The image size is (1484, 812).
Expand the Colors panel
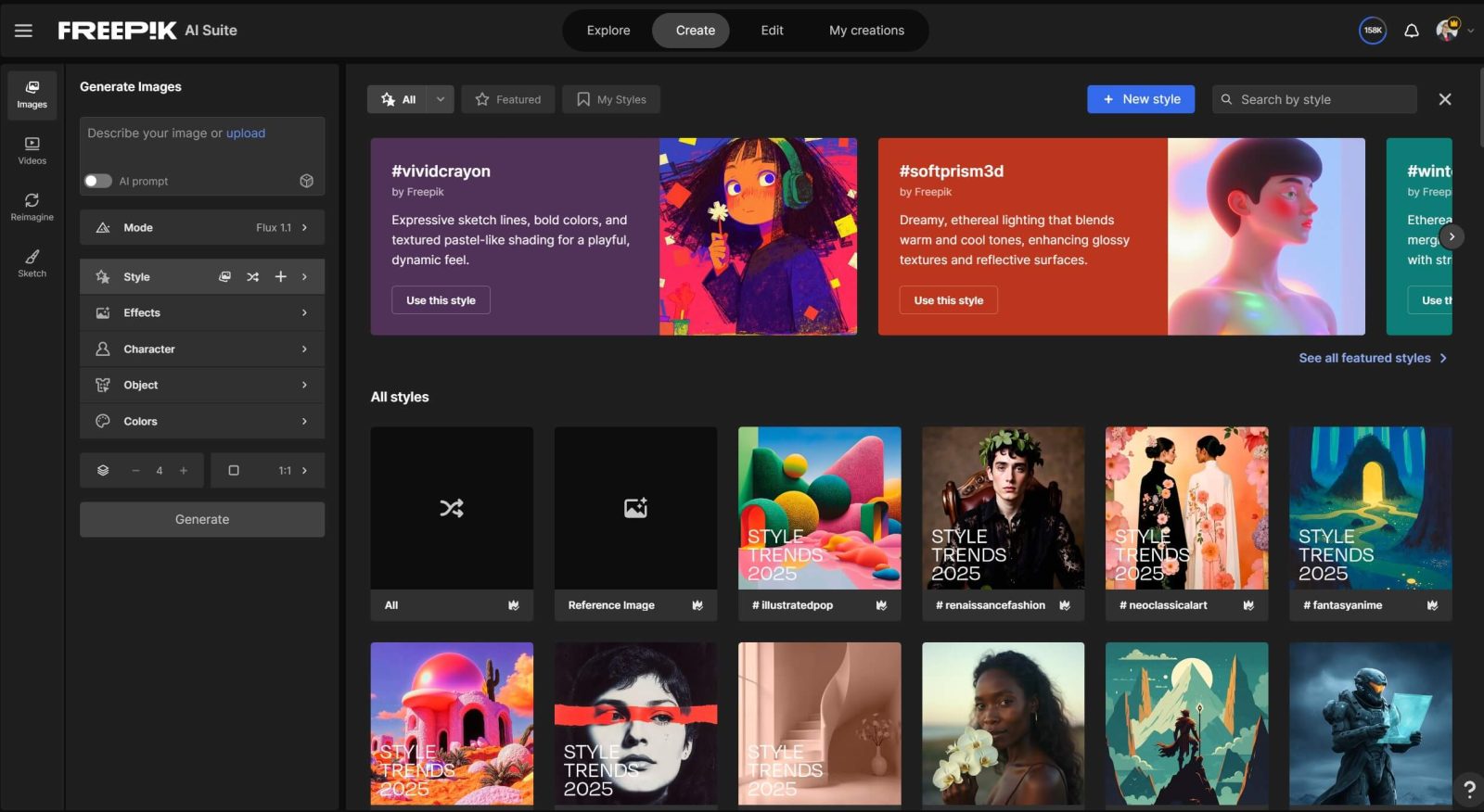coord(202,421)
